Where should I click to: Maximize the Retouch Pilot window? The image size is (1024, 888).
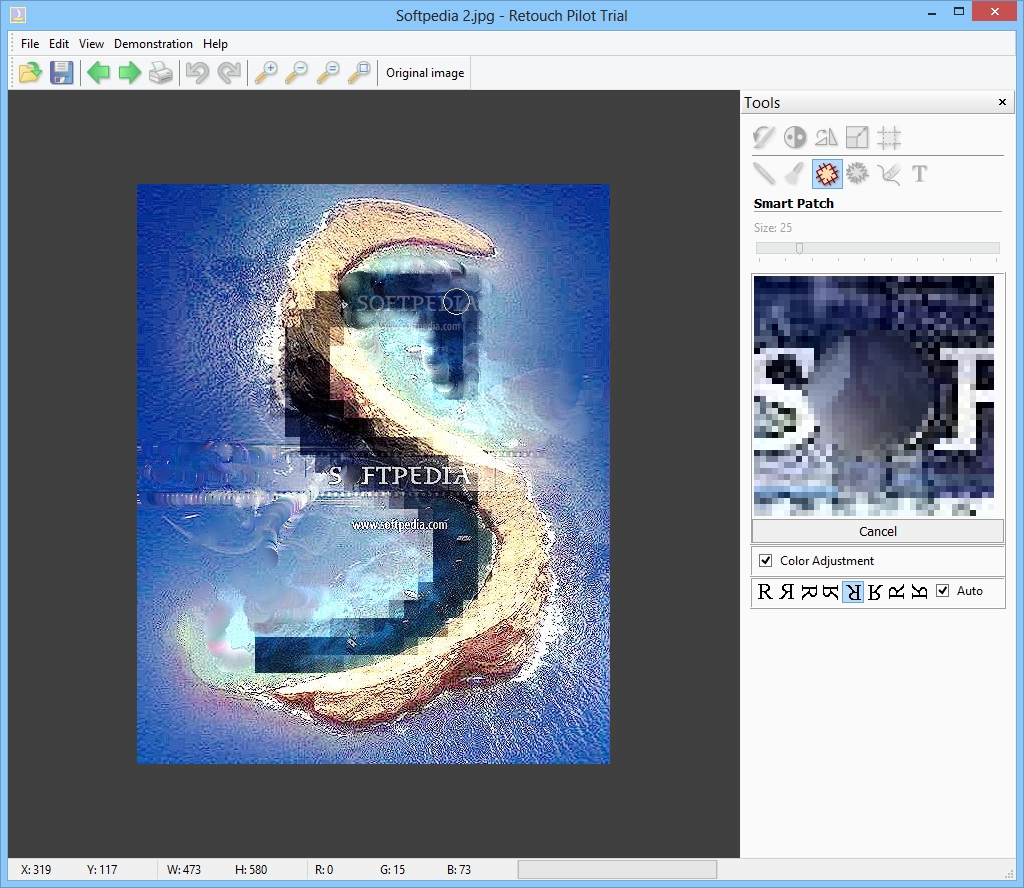tap(959, 11)
